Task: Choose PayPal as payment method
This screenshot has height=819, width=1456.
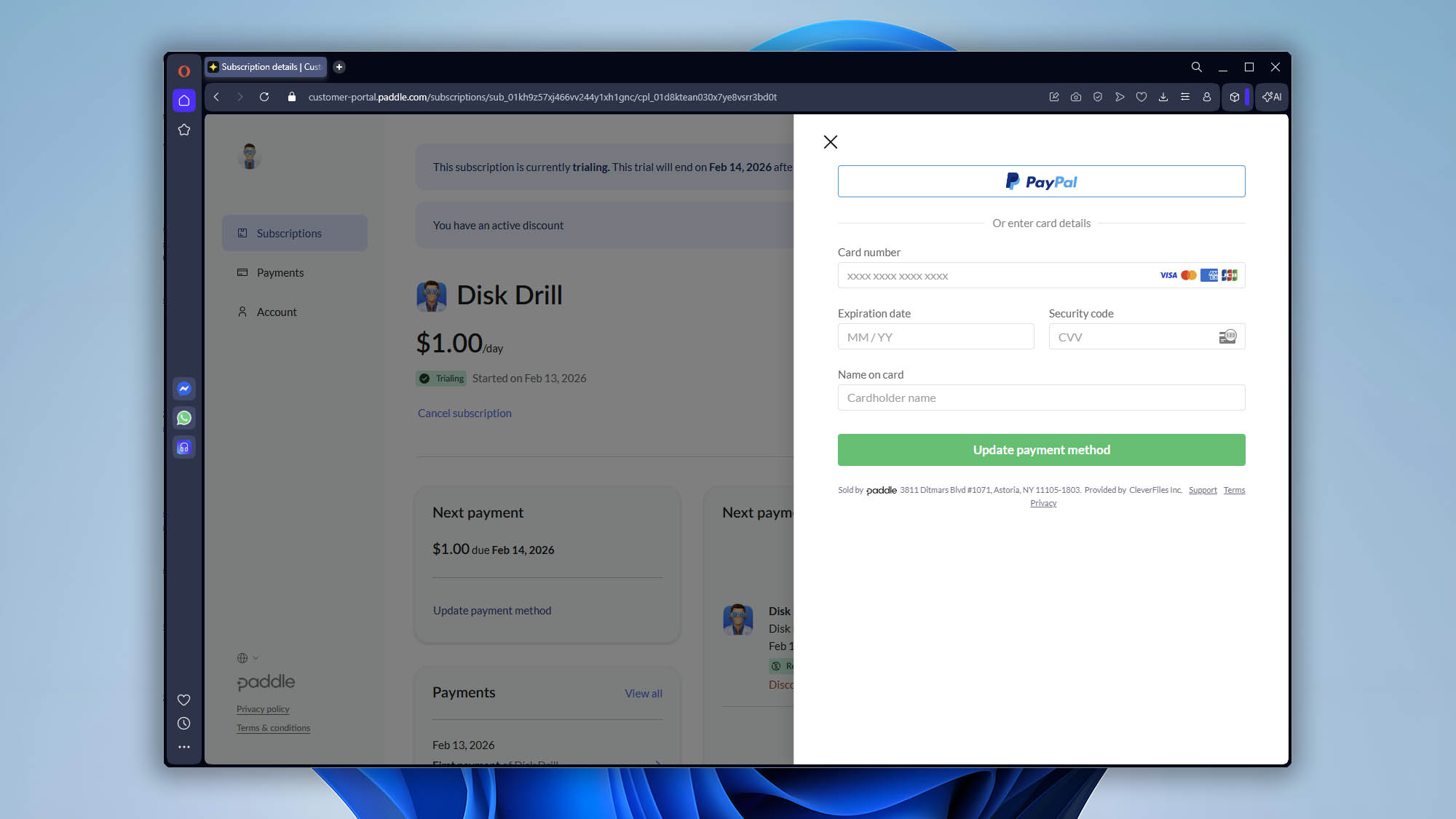Action: tap(1041, 181)
